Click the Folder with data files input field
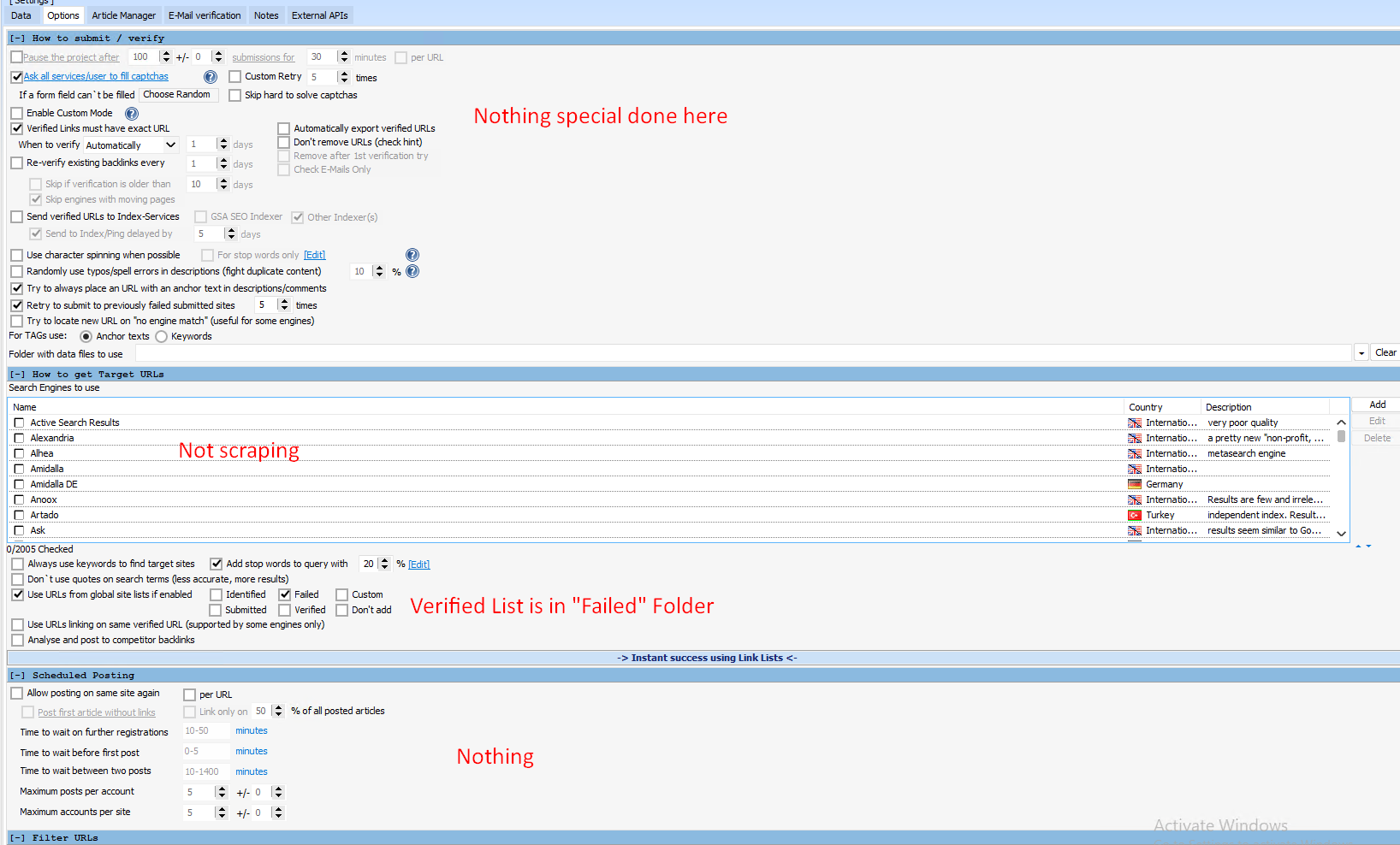Image resolution: width=1400 pixels, height=845 pixels. coord(743,353)
